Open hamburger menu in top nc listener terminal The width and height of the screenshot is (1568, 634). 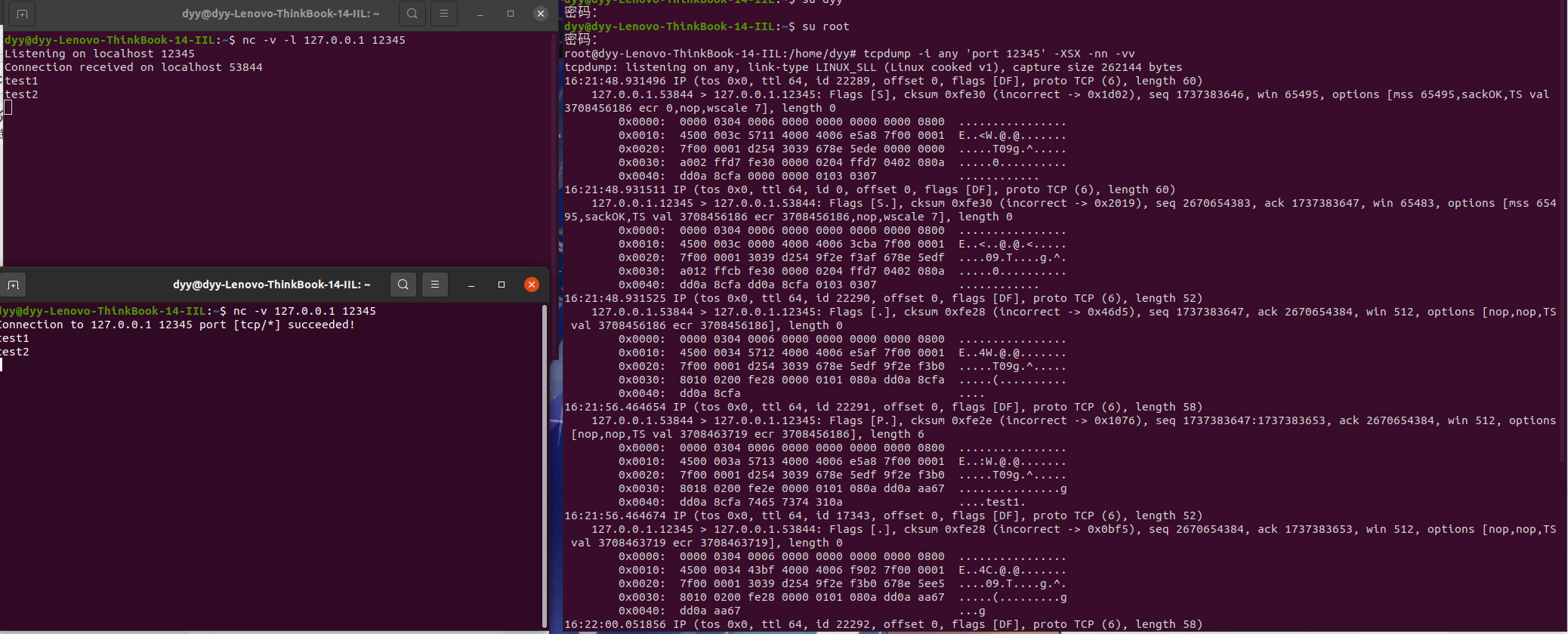click(444, 14)
